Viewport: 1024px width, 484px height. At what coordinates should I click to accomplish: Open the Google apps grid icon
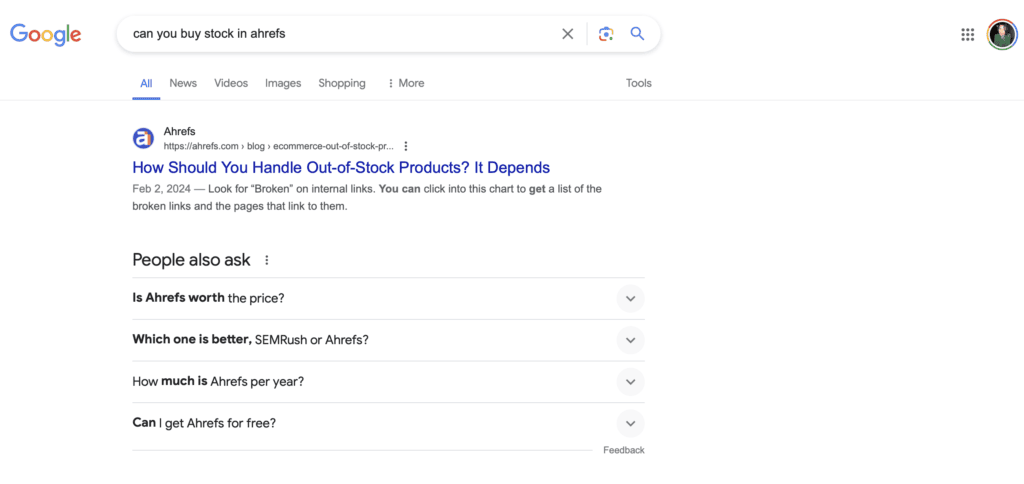pyautogui.click(x=968, y=35)
